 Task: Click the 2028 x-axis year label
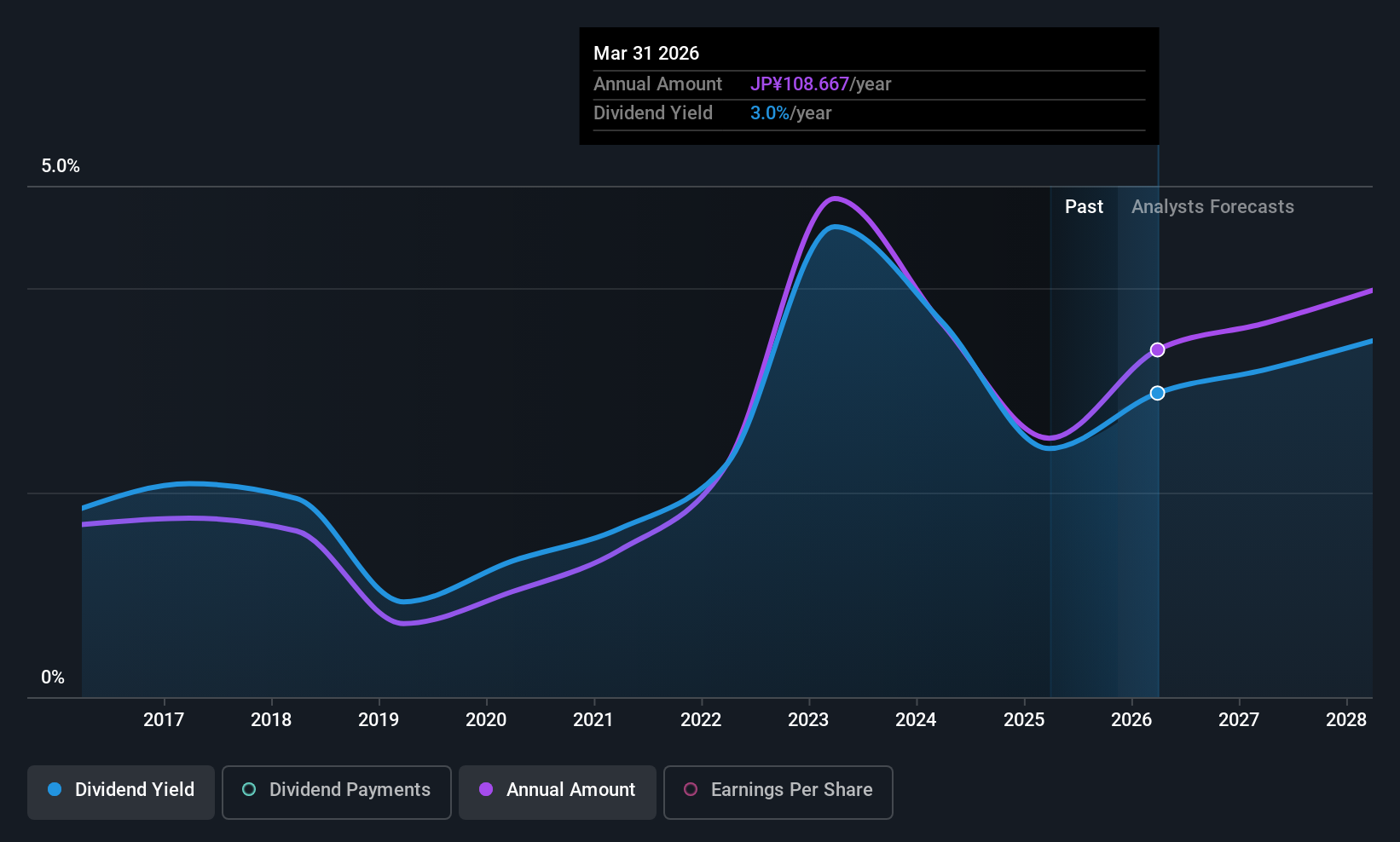coord(1346,720)
